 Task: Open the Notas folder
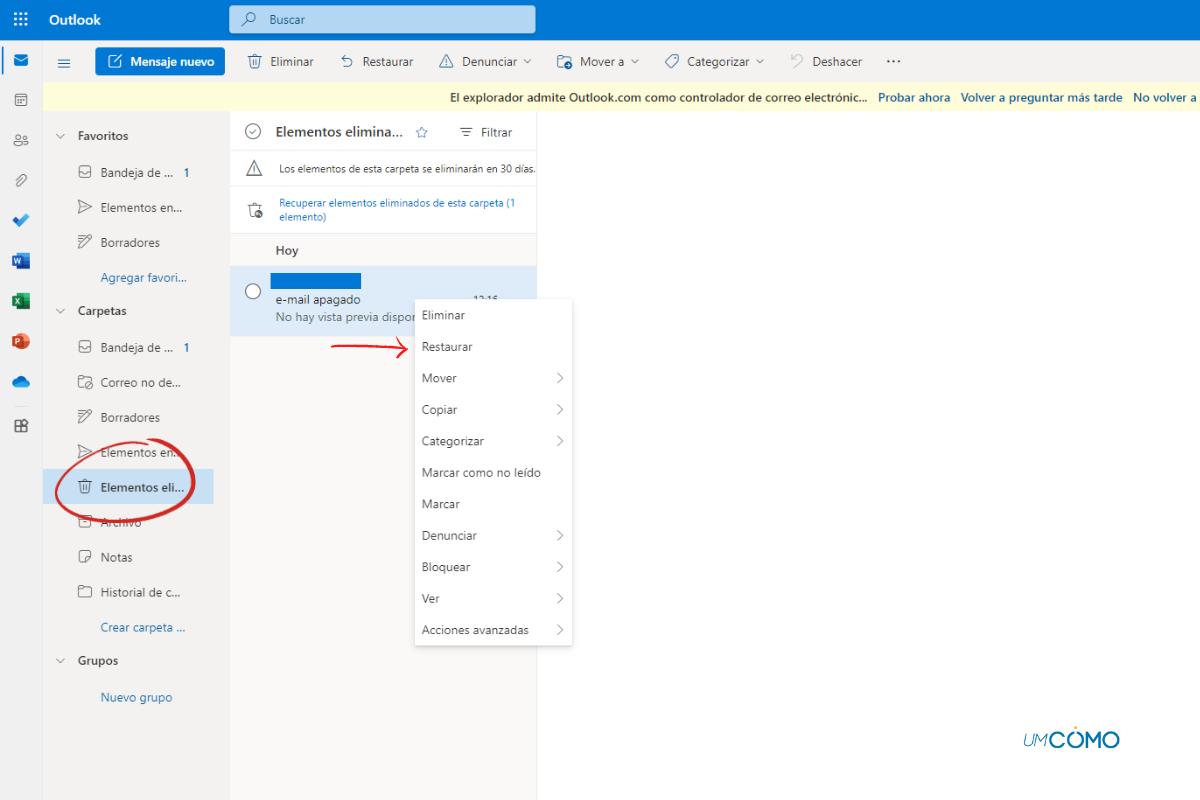tap(116, 557)
